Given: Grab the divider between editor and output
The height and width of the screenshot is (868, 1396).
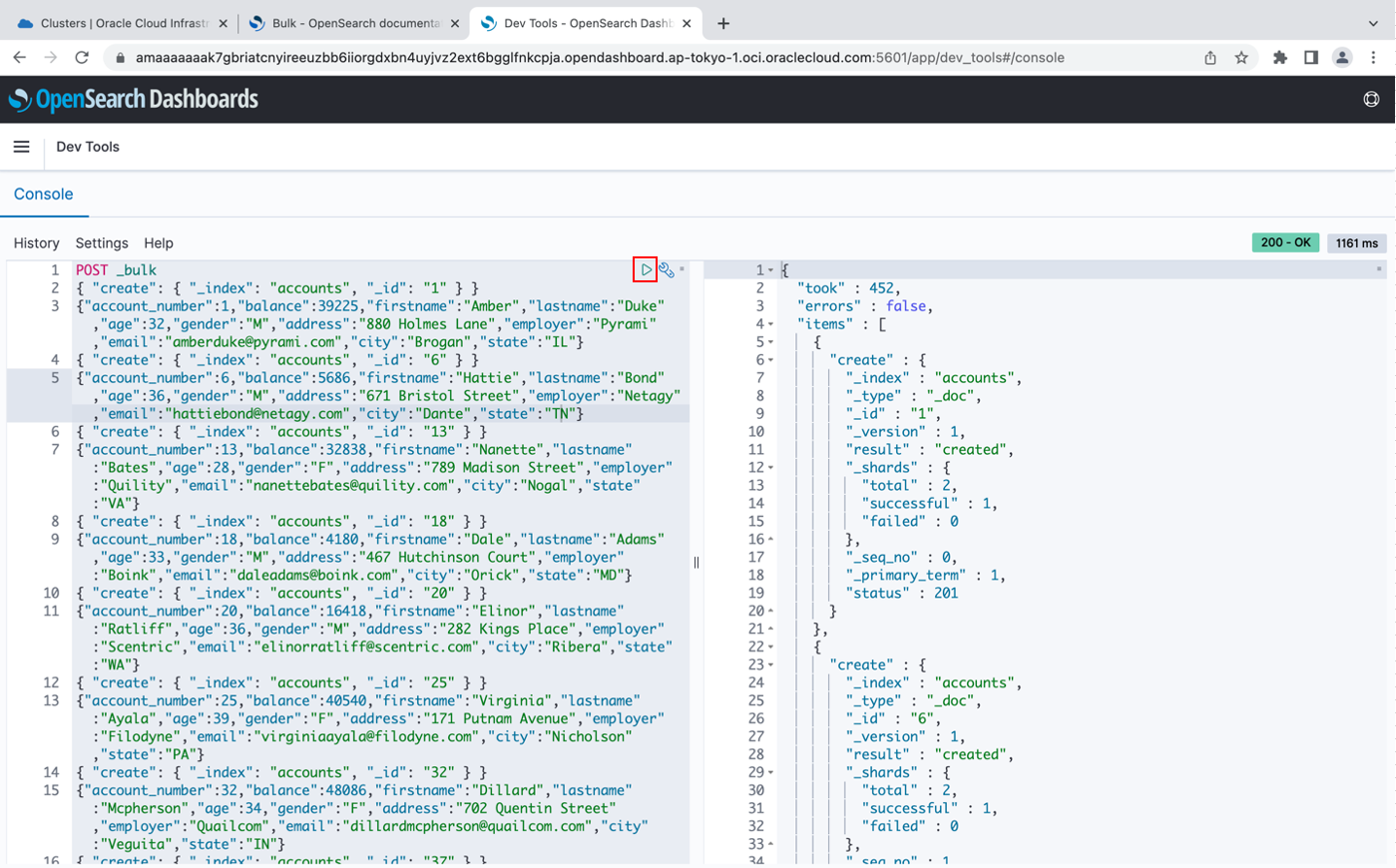Looking at the screenshot, I should click(x=697, y=563).
